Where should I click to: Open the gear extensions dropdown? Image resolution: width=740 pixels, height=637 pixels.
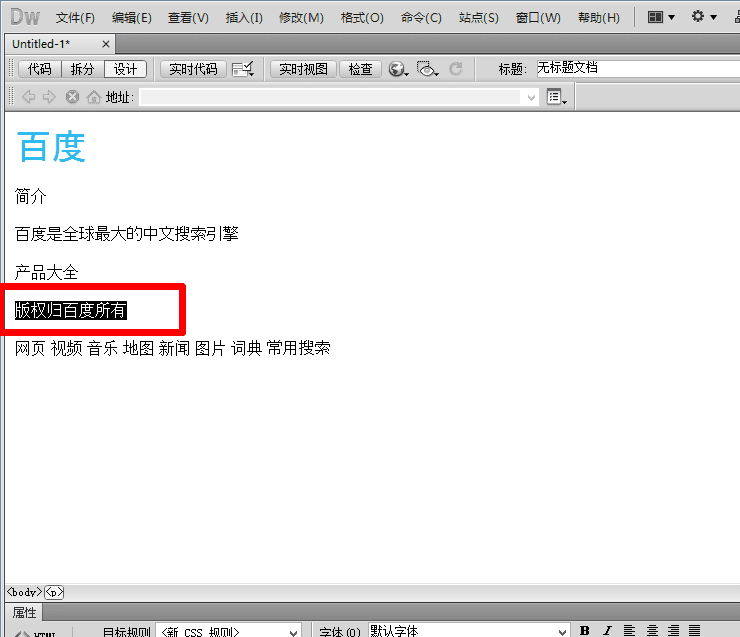coord(704,17)
